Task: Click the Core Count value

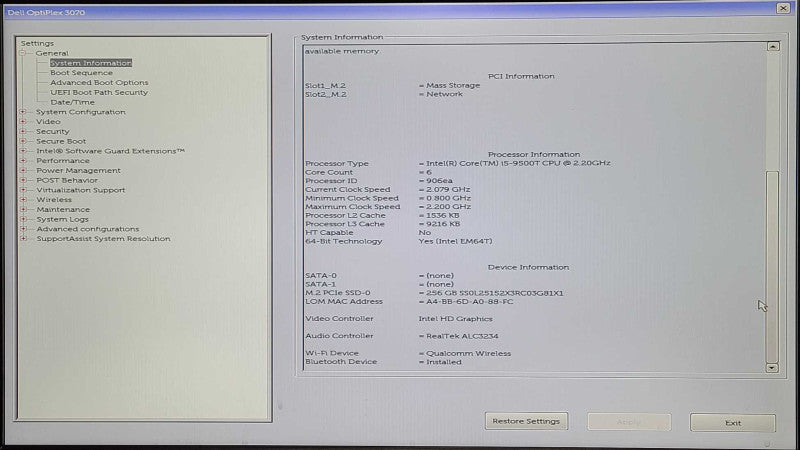Action: pos(429,172)
